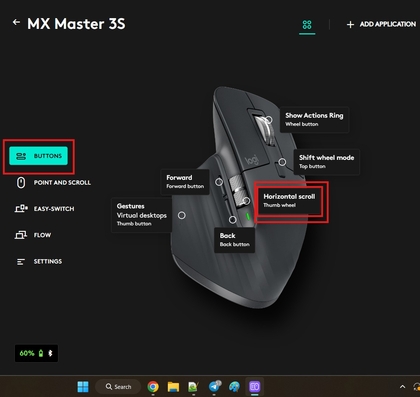Screen dimensions: 420x397
Task: Open the Back button label
Action: click(x=234, y=240)
